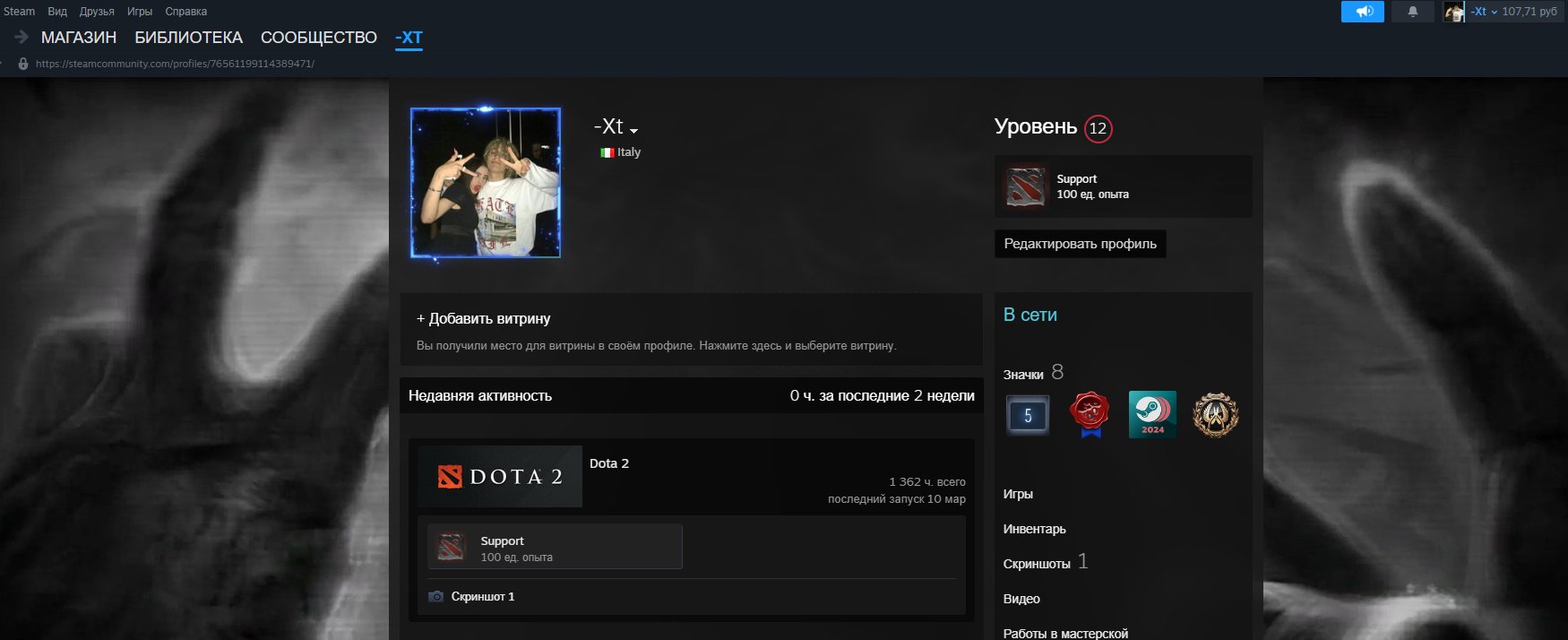Click the Редактировать профиль button
This screenshot has height=640, width=1568.
point(1081,244)
